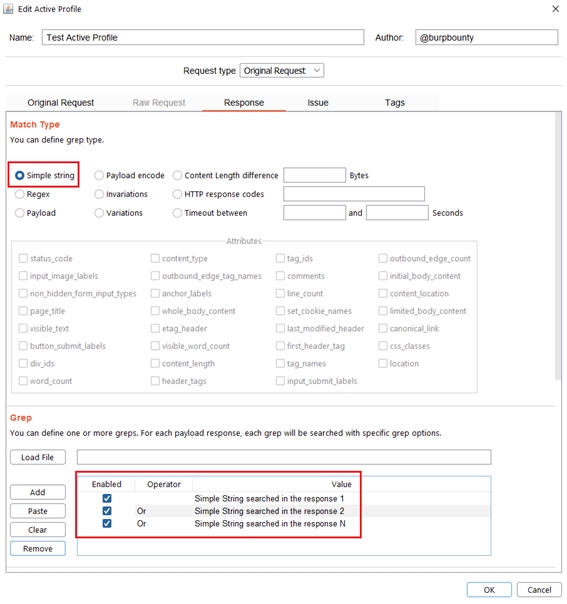This screenshot has height=604, width=567.
Task: Click the Load File button
Action: 38,457
